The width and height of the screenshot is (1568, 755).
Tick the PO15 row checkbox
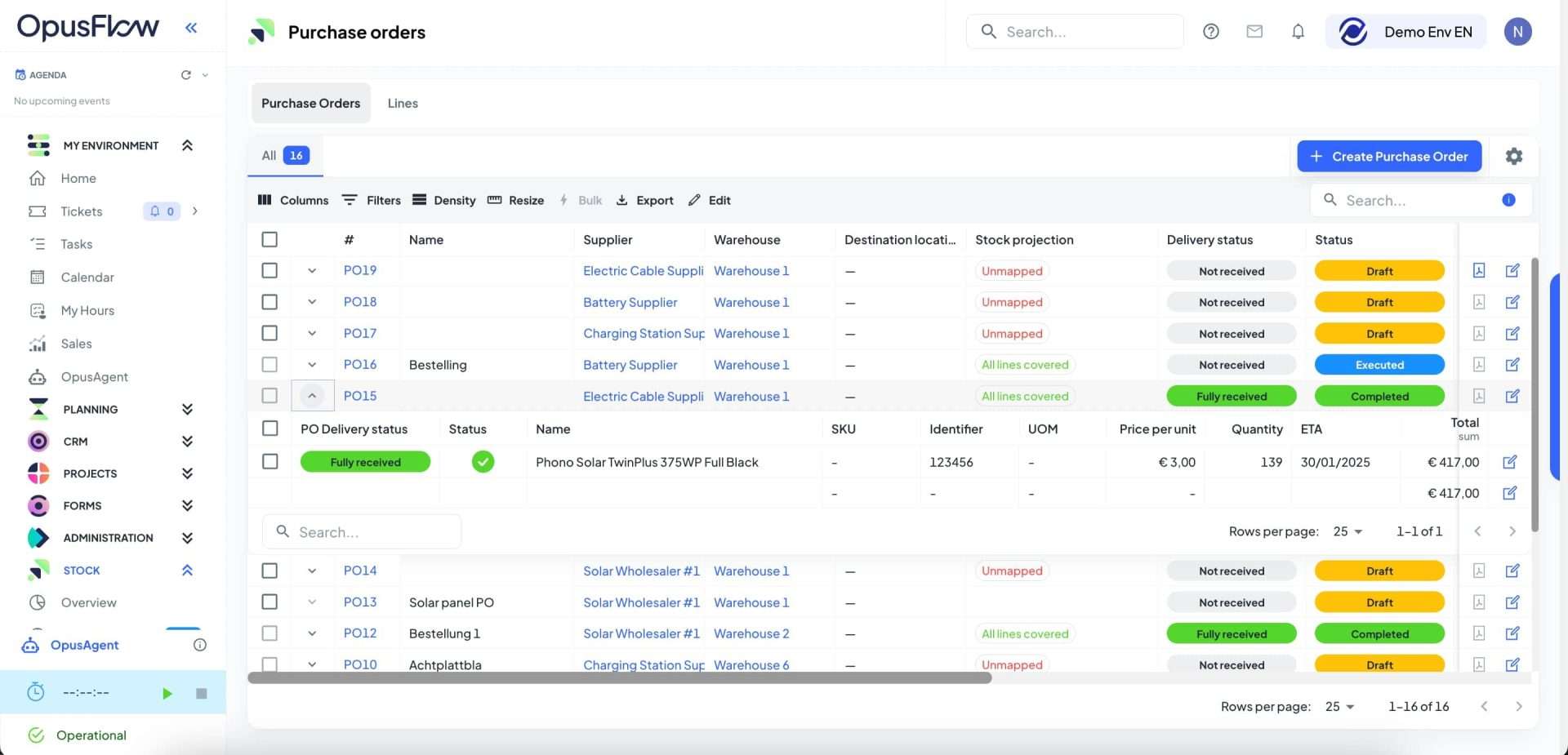pyautogui.click(x=269, y=396)
